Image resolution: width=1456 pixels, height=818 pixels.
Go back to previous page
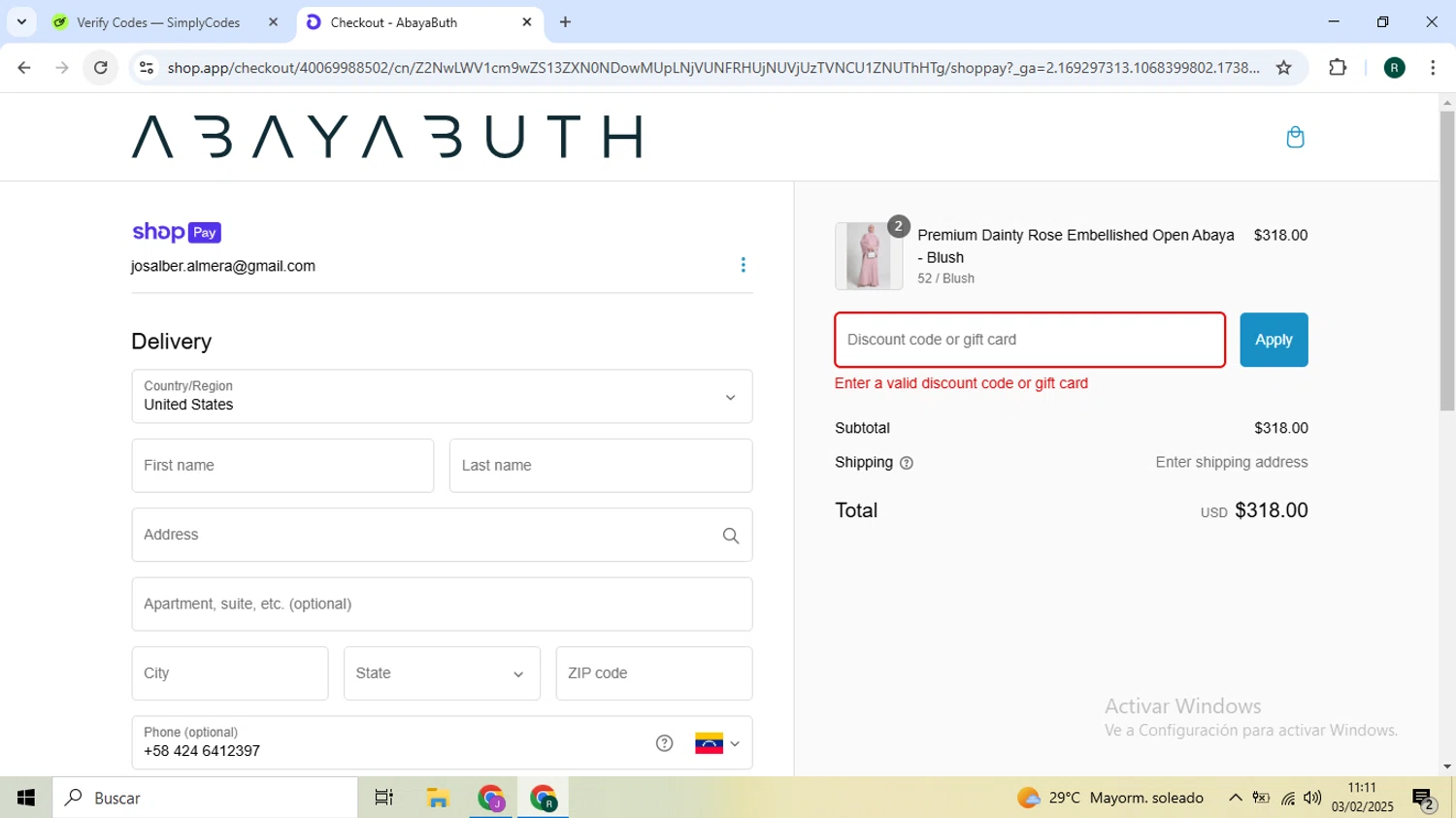click(24, 68)
